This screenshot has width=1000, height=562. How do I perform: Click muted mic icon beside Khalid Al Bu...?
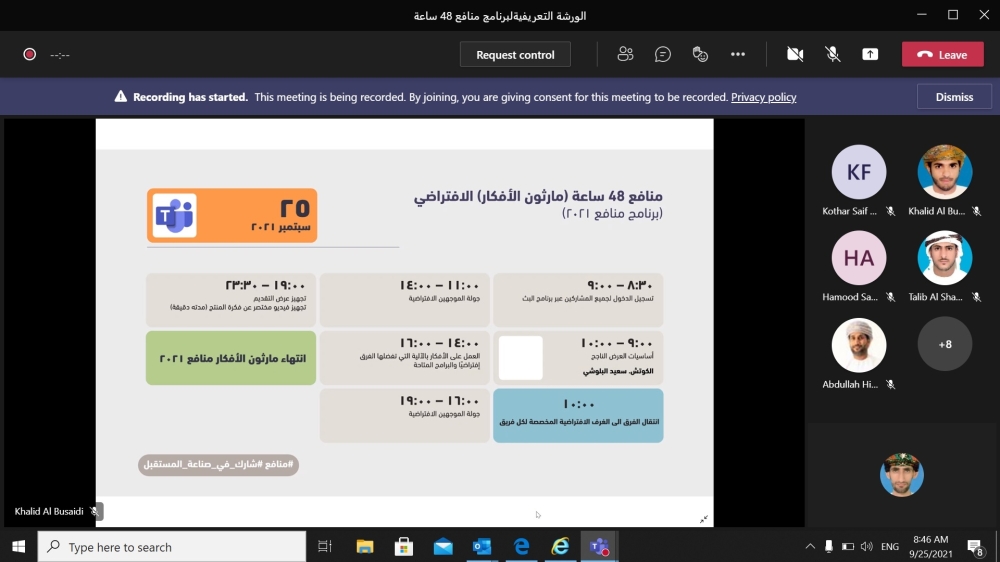pos(976,211)
